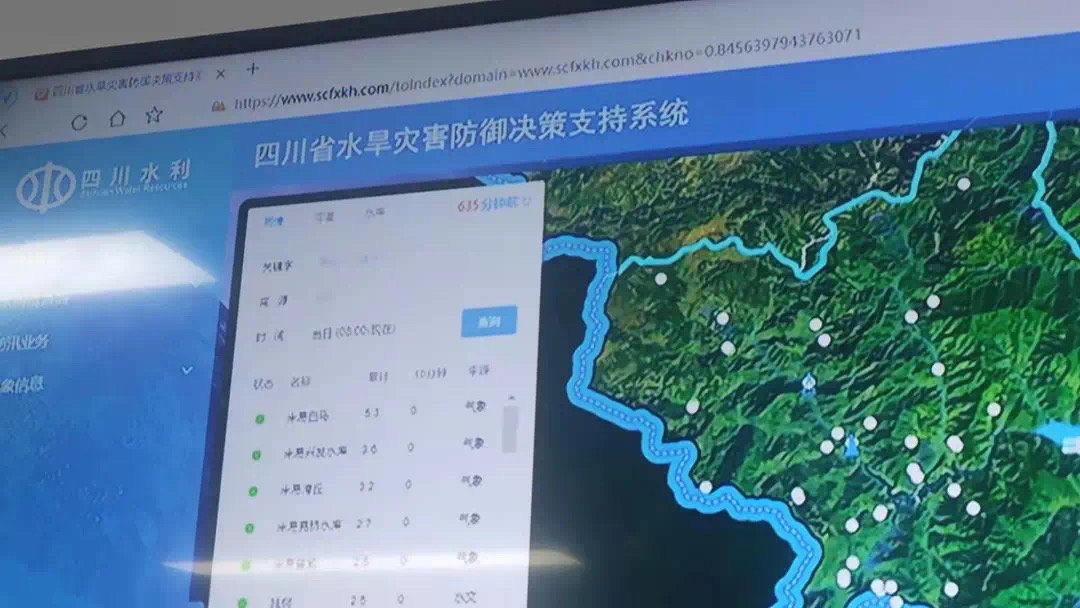Click the favorites star icon

(x=153, y=115)
